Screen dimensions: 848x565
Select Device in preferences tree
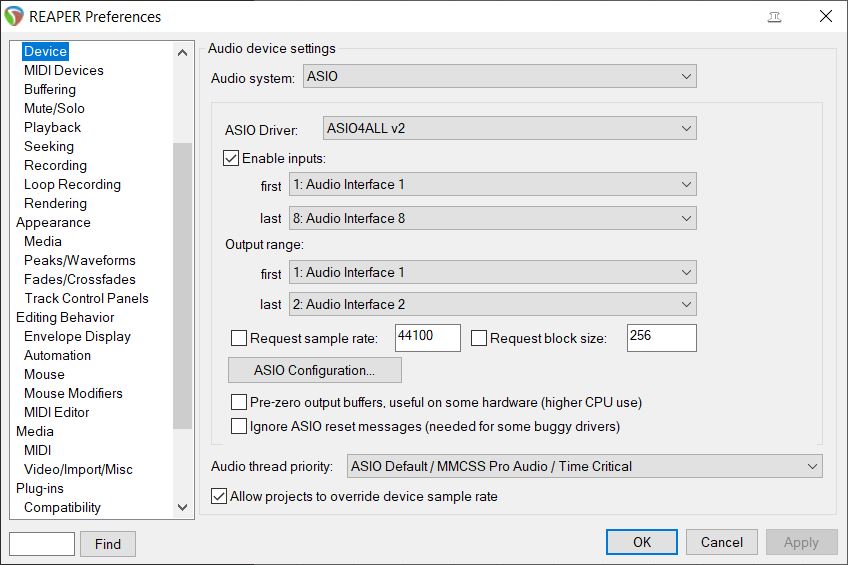(45, 51)
